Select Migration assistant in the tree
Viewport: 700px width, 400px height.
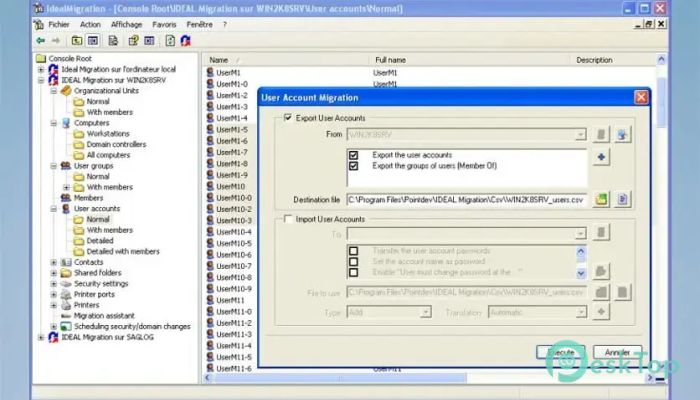pos(104,316)
